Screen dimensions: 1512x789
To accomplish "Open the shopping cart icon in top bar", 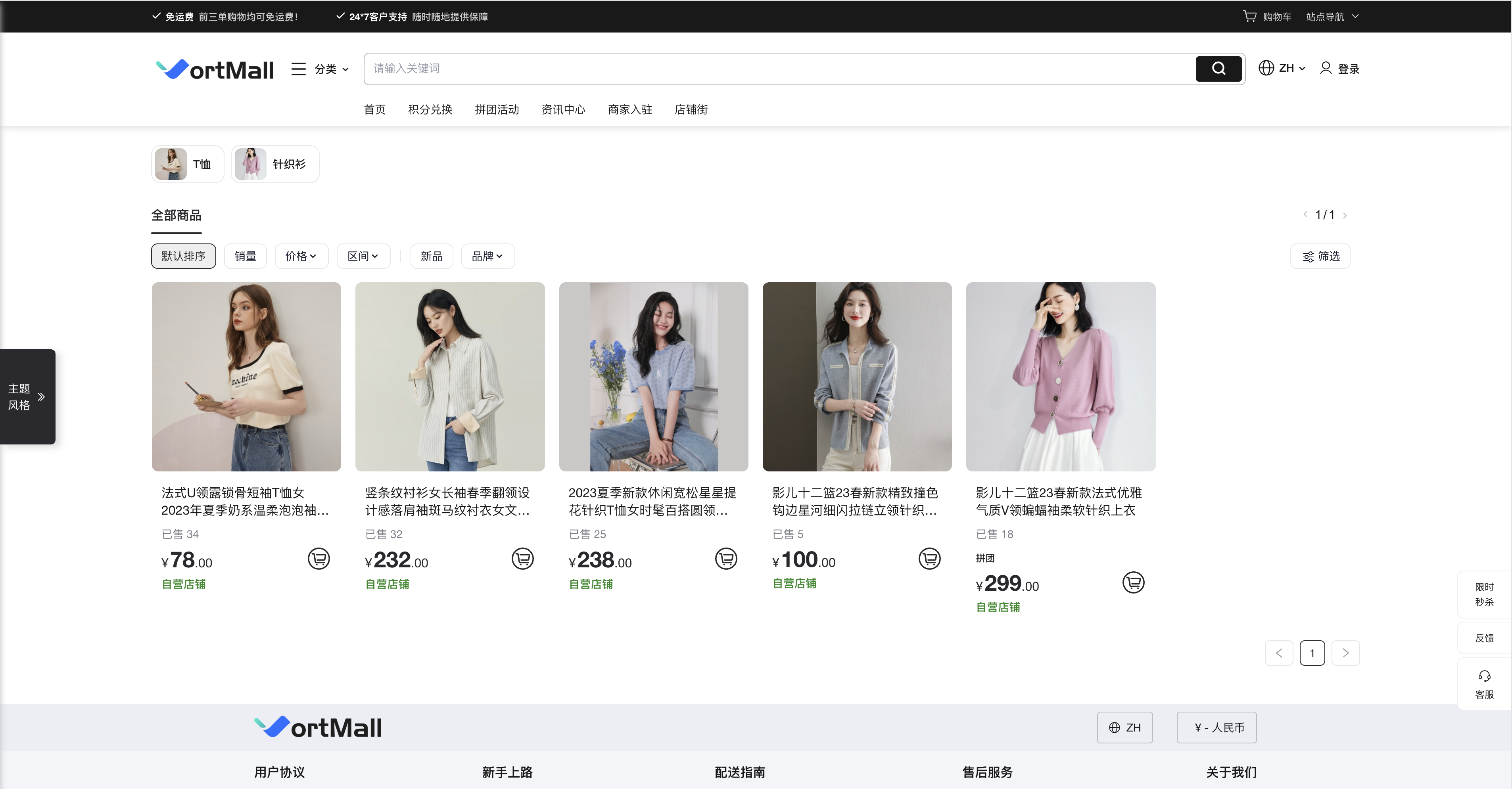I will [1250, 16].
